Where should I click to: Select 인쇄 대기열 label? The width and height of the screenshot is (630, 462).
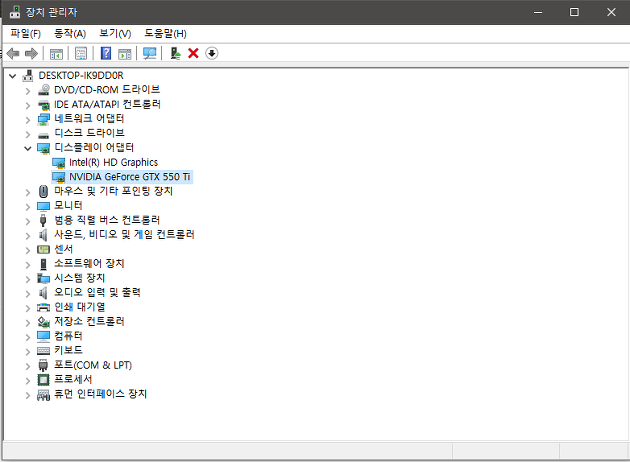point(80,307)
